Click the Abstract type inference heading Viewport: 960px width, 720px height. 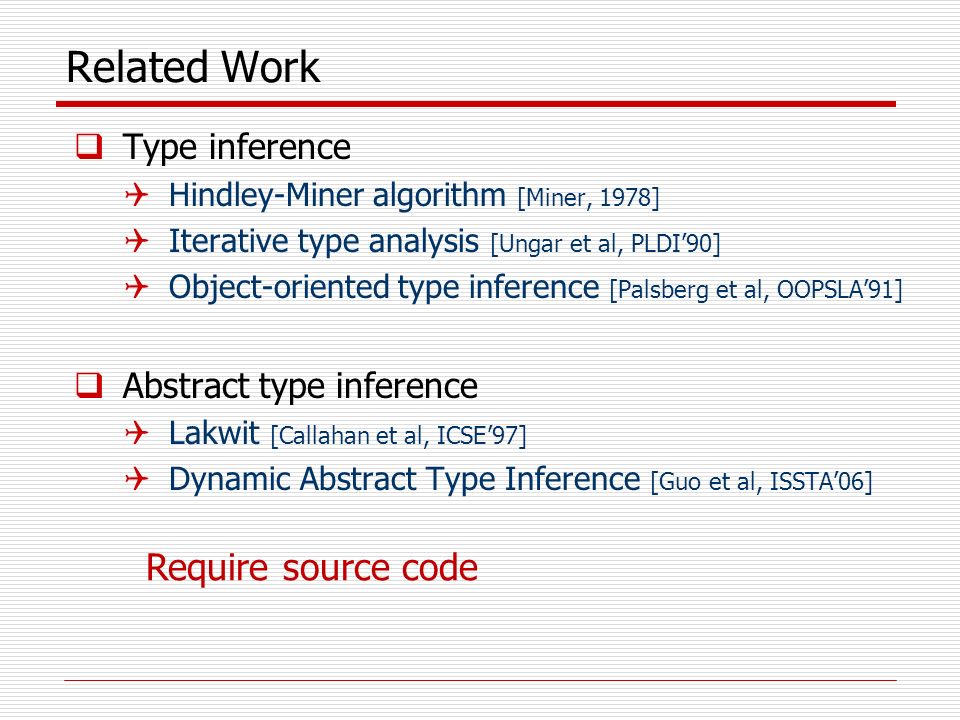(300, 386)
